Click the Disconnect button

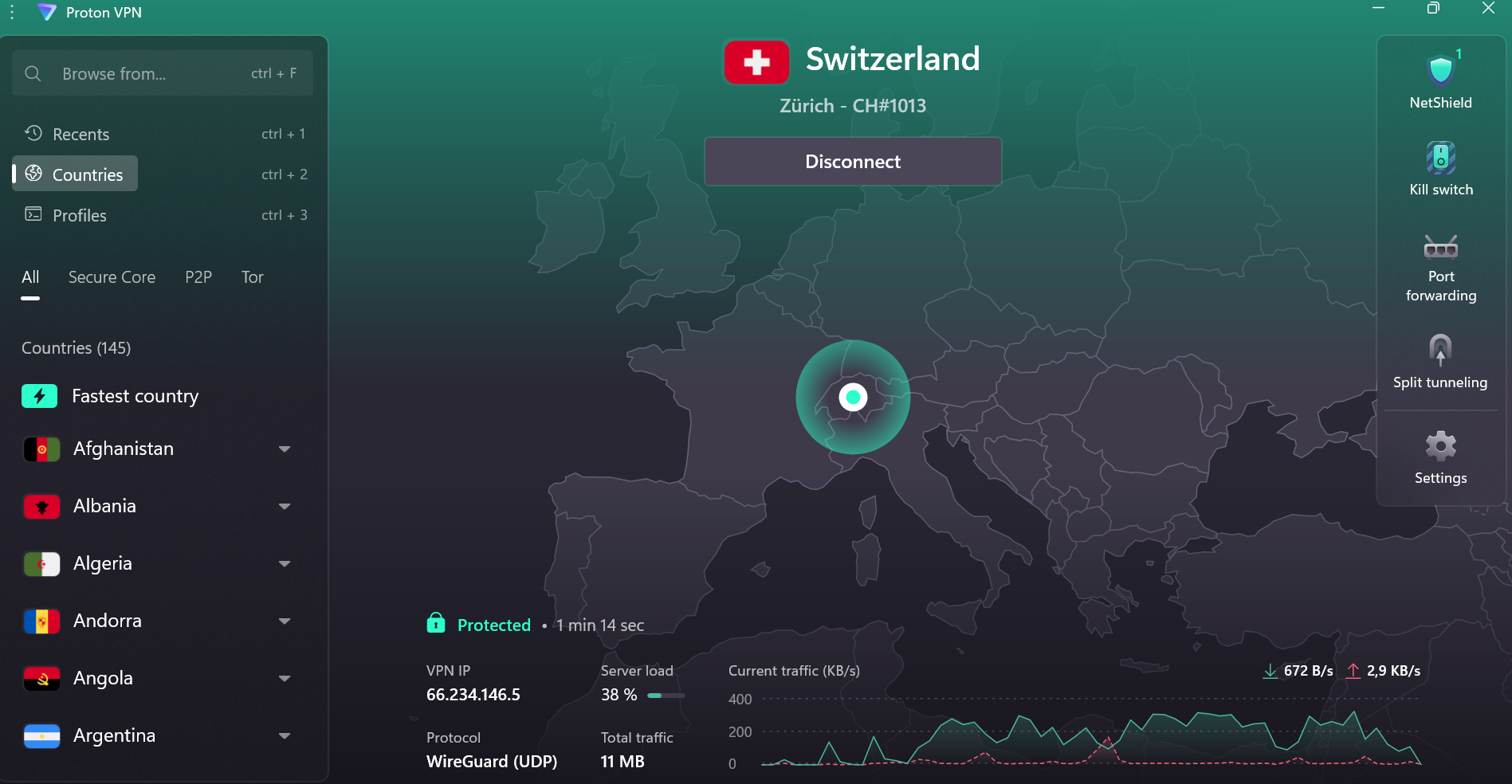click(853, 162)
